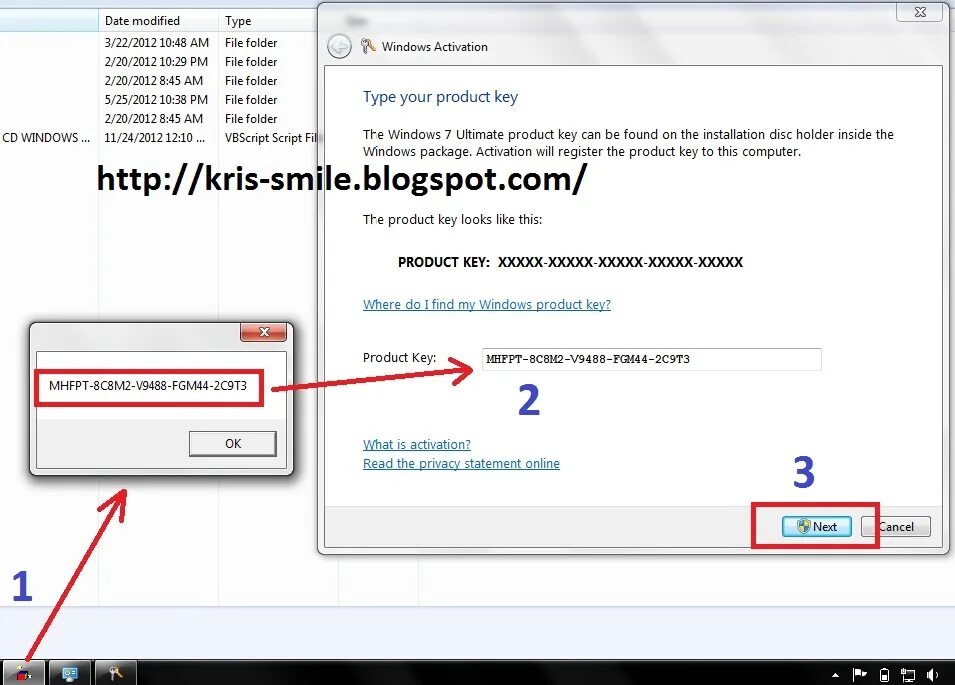Select the row dated 3/22/2012 10:48 AM
The image size is (955, 685).
tap(157, 43)
